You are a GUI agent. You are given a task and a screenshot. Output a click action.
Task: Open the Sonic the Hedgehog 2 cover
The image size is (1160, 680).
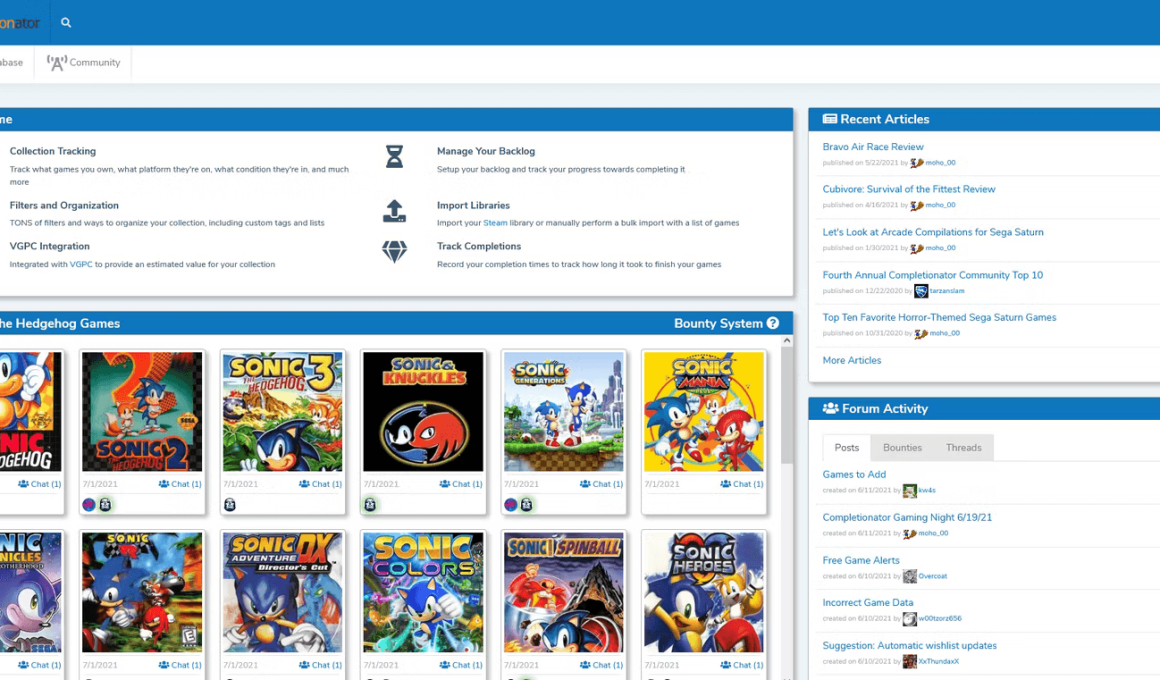coord(142,411)
